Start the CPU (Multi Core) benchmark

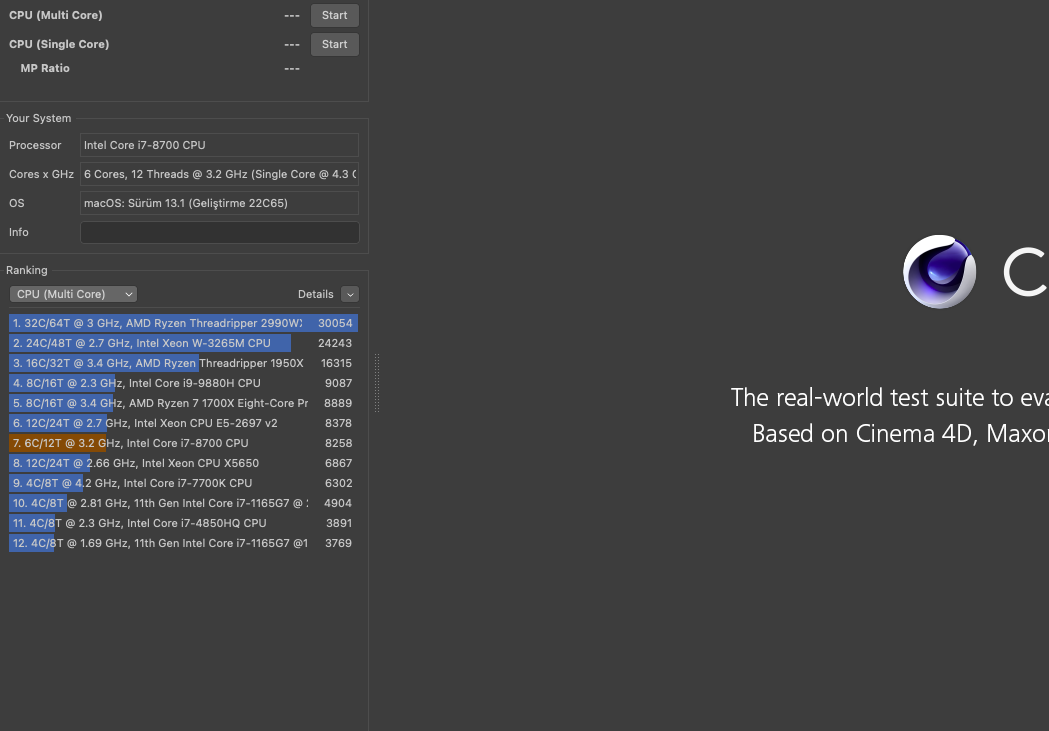click(334, 15)
